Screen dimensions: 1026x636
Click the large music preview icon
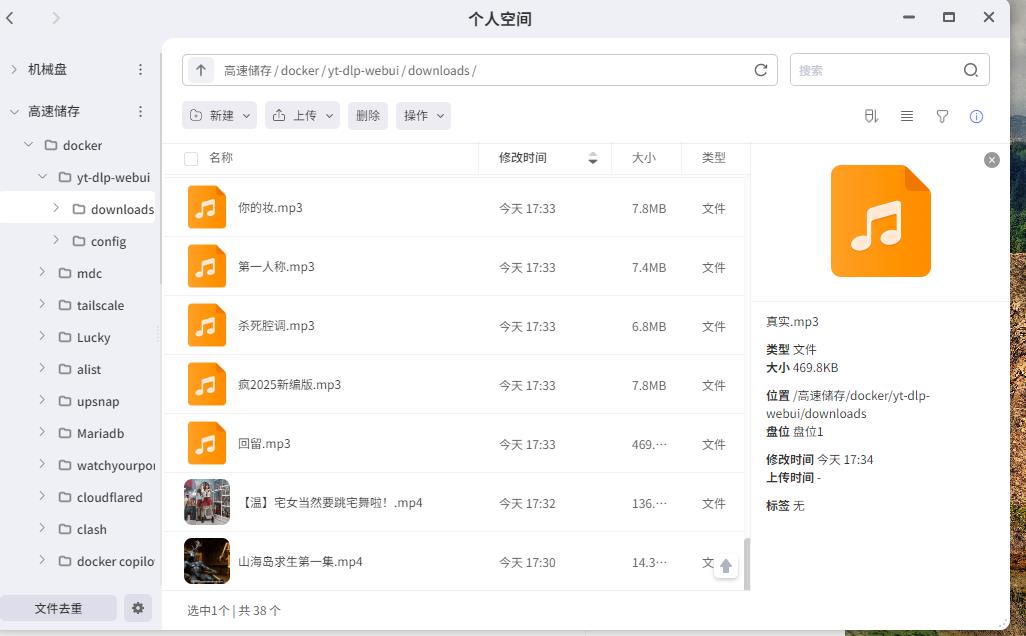point(881,221)
